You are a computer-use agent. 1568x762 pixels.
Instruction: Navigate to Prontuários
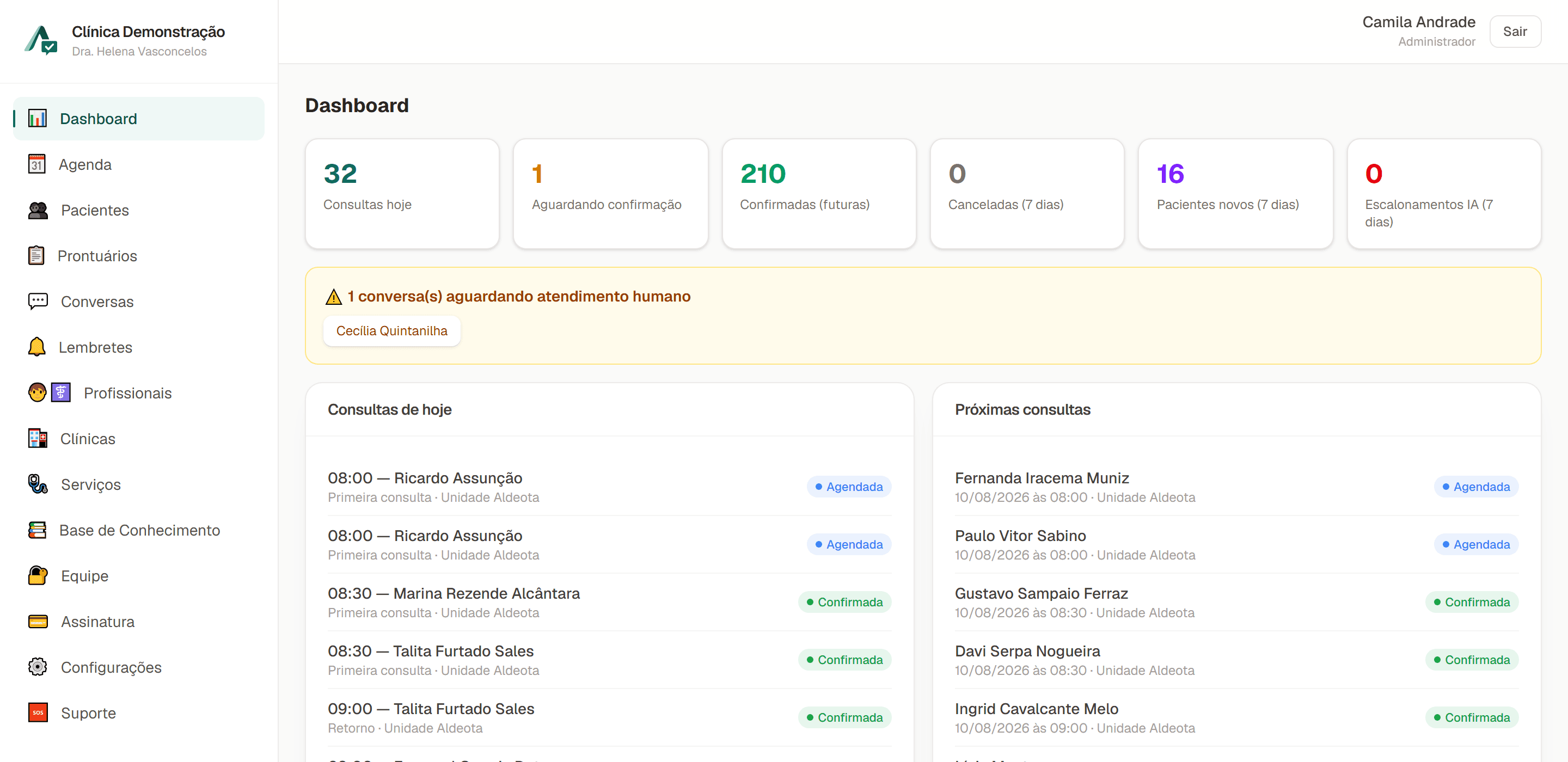click(x=139, y=256)
